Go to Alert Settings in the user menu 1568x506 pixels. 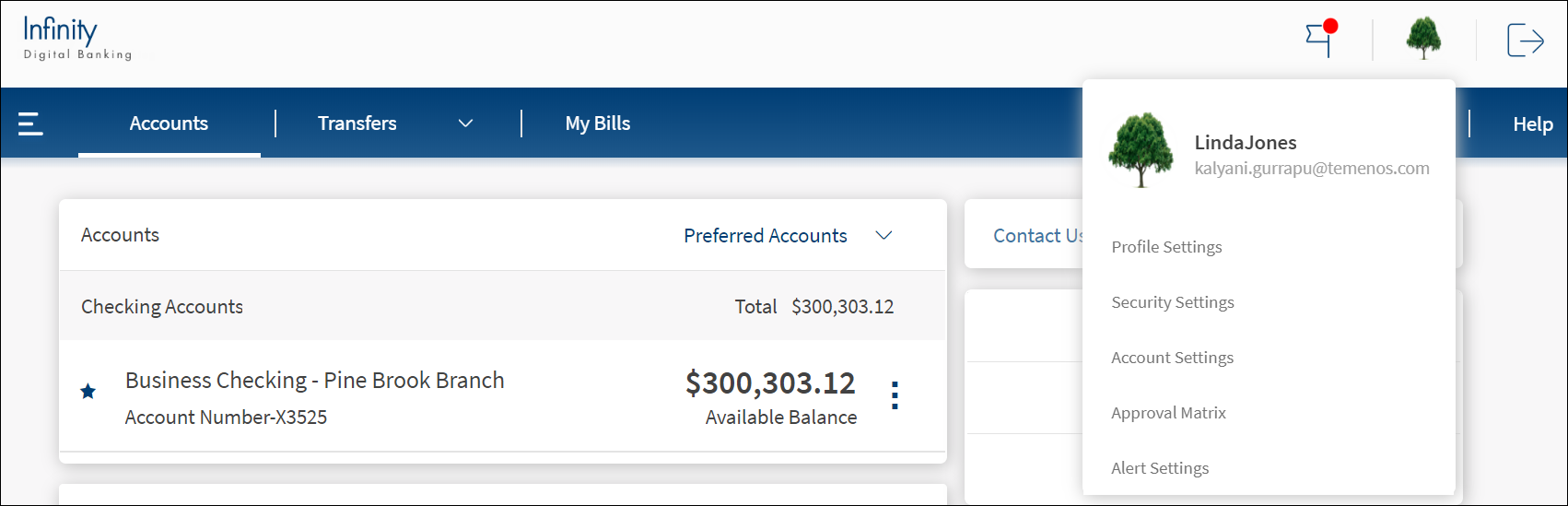(x=1160, y=468)
